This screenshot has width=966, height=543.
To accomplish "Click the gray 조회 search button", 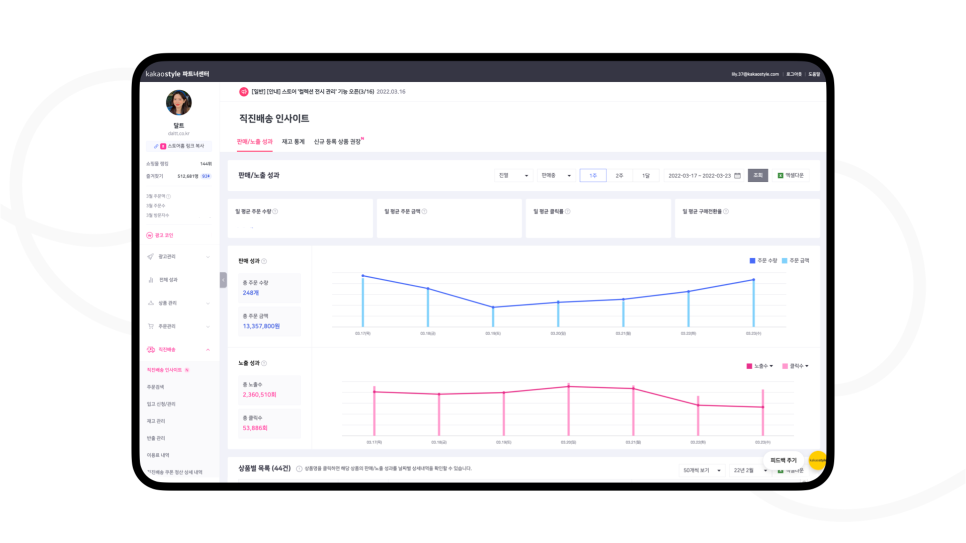I will (x=758, y=176).
